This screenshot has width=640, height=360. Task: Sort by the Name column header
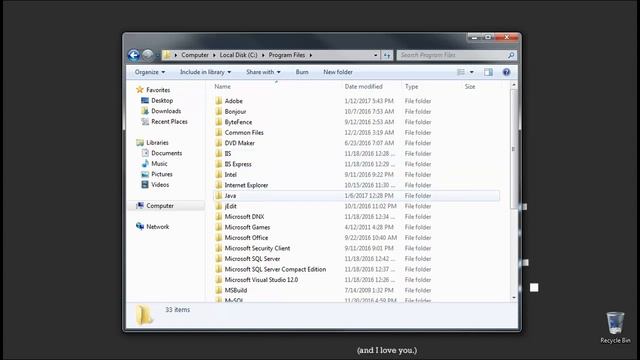point(222,87)
